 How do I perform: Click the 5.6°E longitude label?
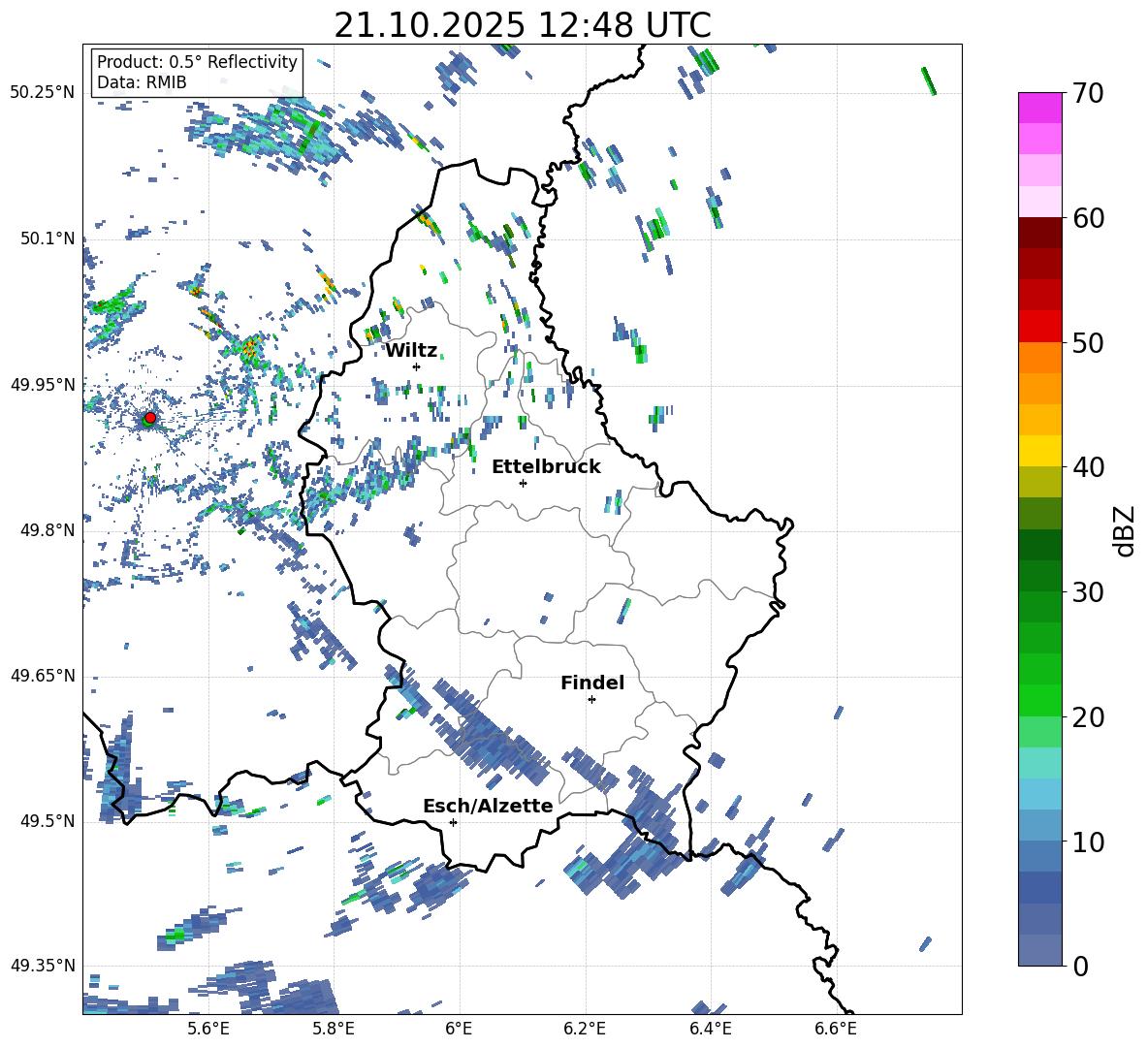(208, 1029)
